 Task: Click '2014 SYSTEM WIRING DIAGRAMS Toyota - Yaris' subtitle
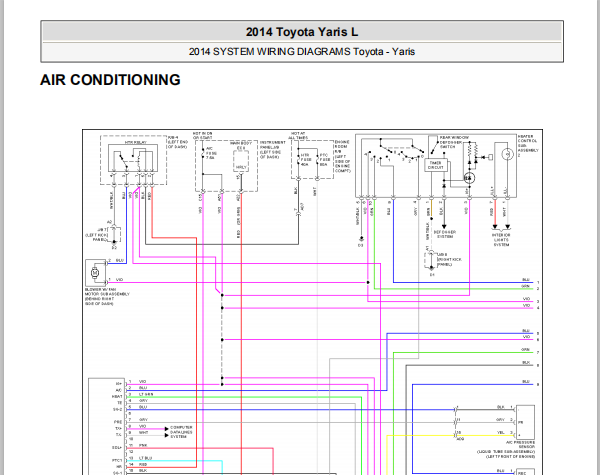tap(302, 52)
